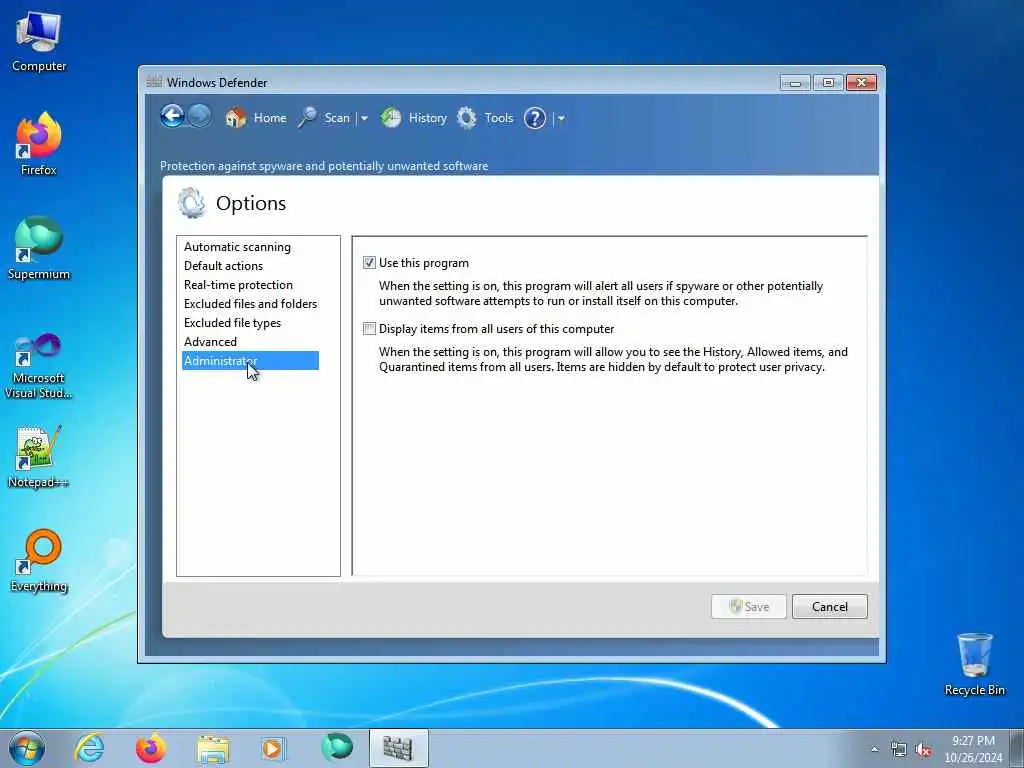Click the network tray icon
Screen dimensions: 1024x768
pos(899,750)
